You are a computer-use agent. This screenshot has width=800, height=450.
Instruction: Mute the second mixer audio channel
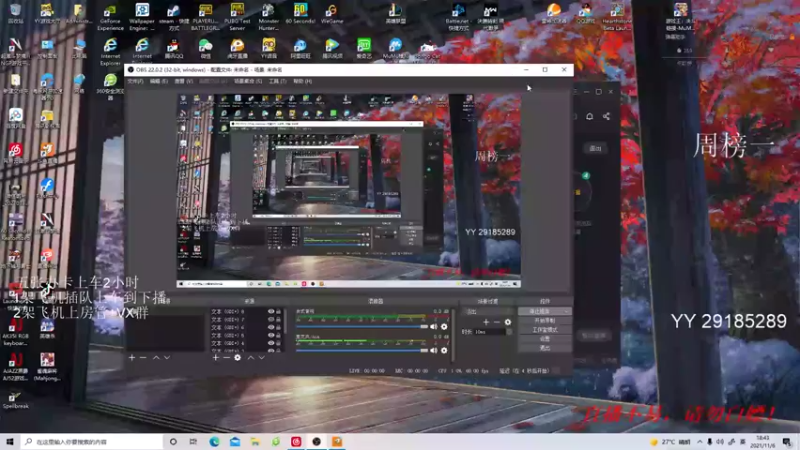[x=434, y=351]
